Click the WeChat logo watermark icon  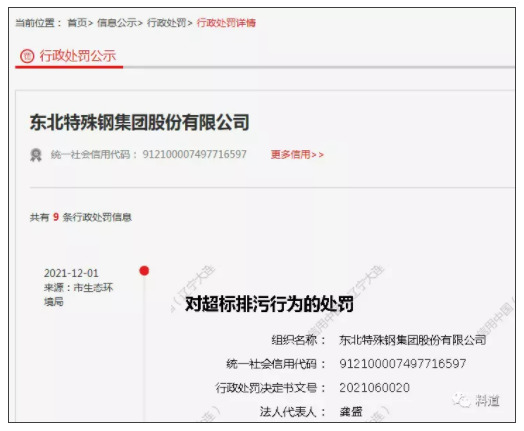pos(461,400)
